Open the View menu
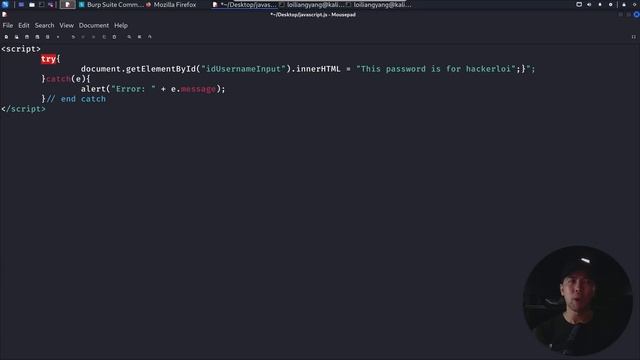The height and width of the screenshot is (360, 640). pos(67,25)
